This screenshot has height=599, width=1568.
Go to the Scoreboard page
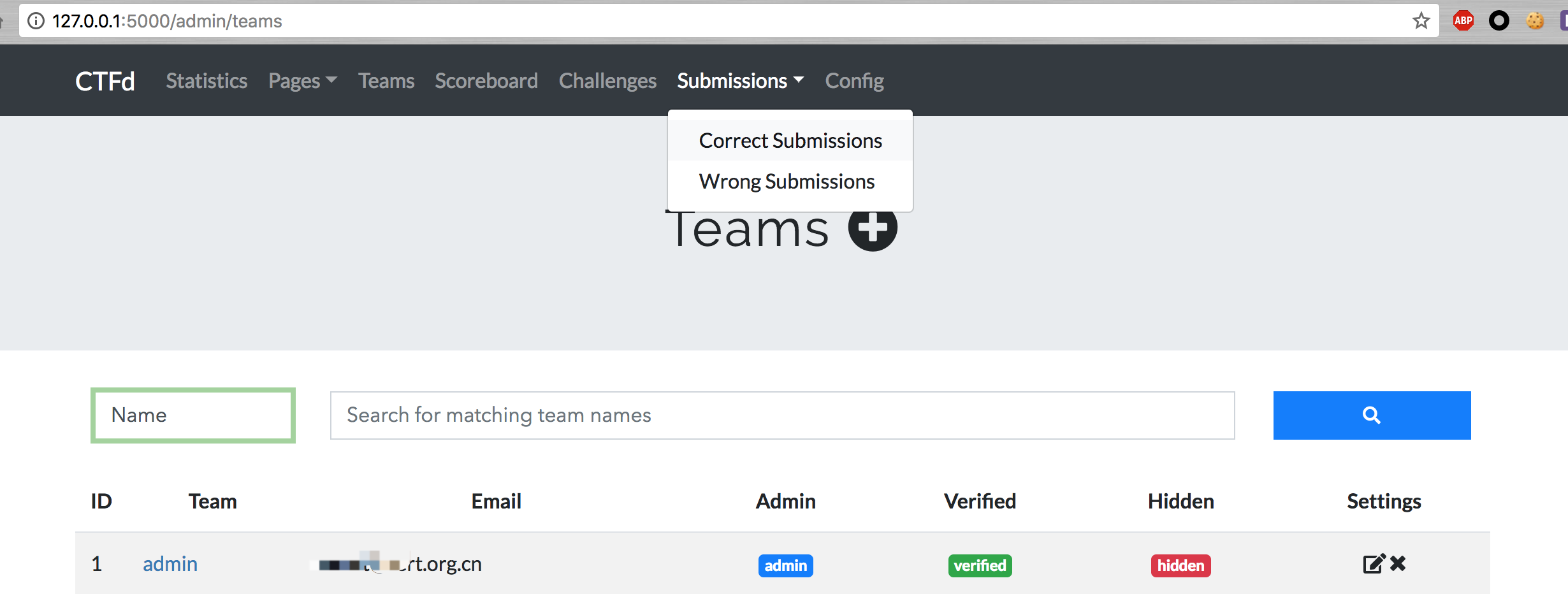click(x=486, y=81)
